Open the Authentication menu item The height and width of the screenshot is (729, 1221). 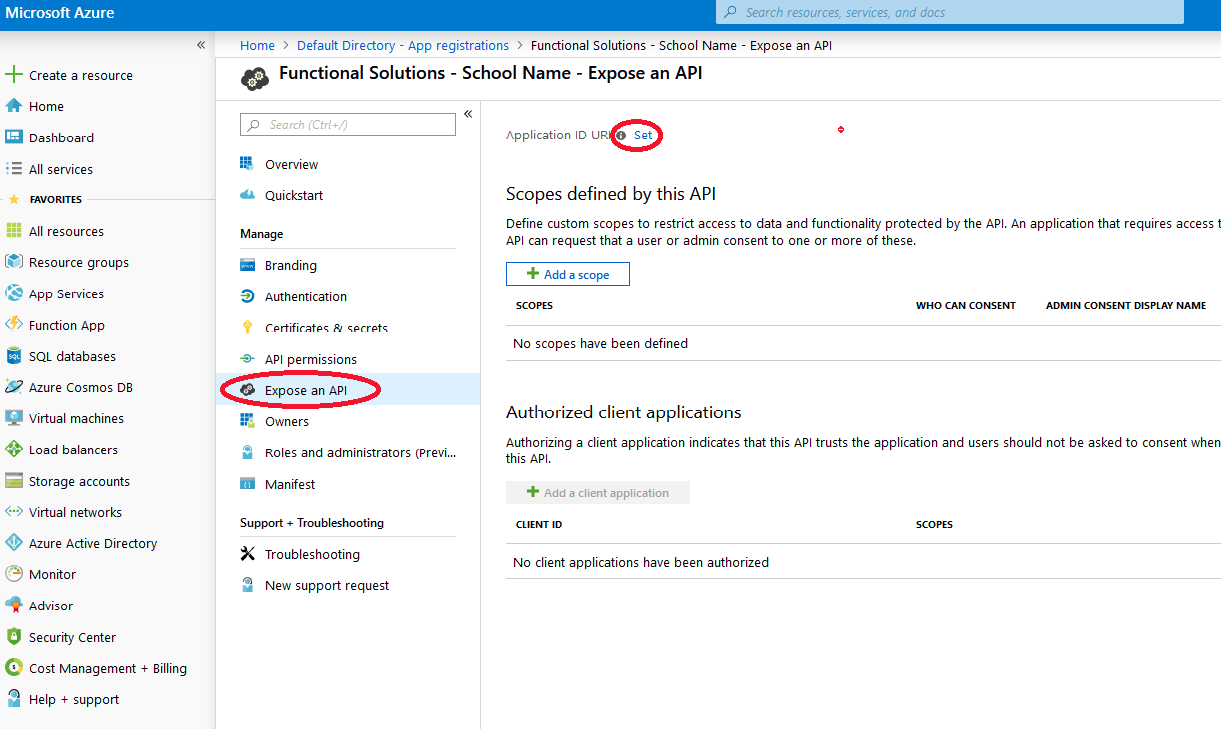[306, 297]
